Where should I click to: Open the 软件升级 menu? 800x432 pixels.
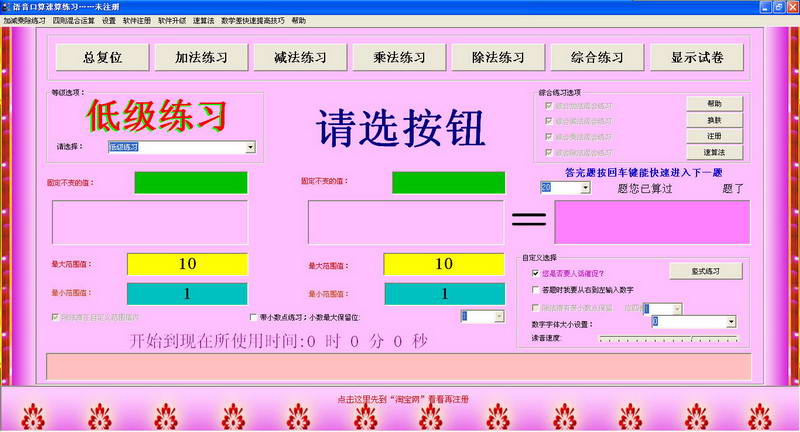(172, 20)
